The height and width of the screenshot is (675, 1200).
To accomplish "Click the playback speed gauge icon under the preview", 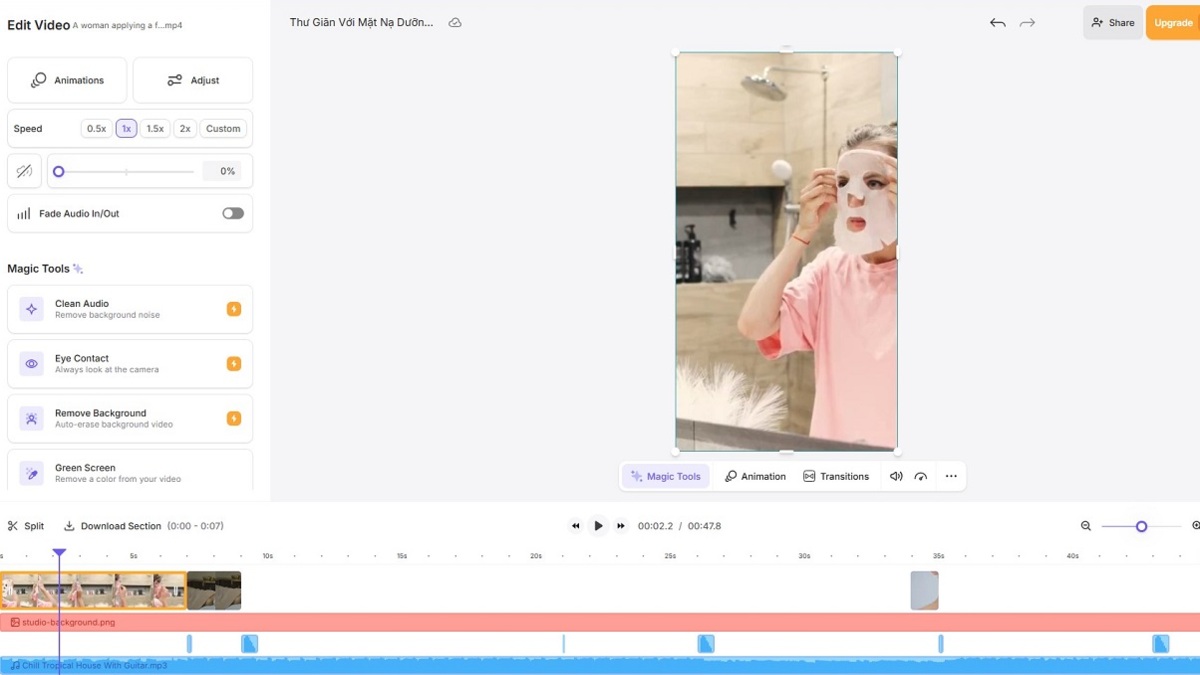I will [x=921, y=476].
